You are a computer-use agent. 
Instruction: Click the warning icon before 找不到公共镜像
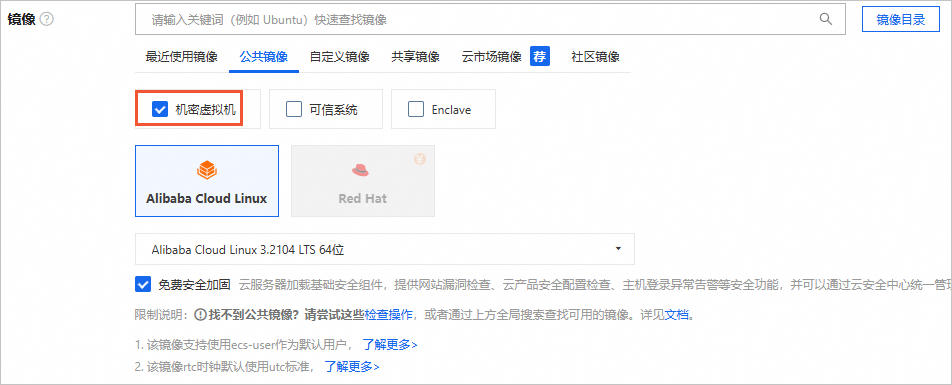[199, 315]
